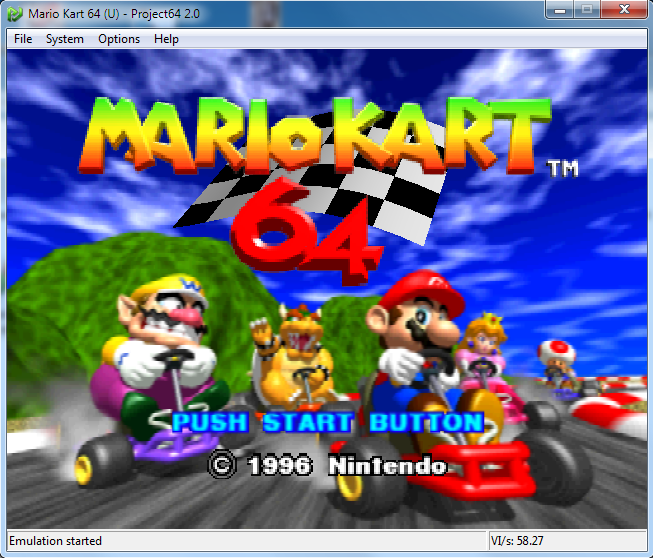Minimize the Project64 window
Screen dimensions: 653x558
pos(560,10)
